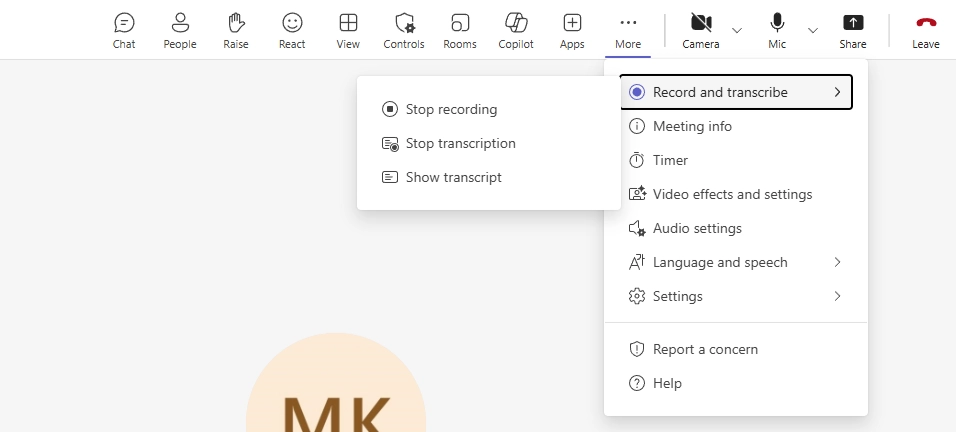
Task: Choose Report a concern
Action: (x=736, y=349)
